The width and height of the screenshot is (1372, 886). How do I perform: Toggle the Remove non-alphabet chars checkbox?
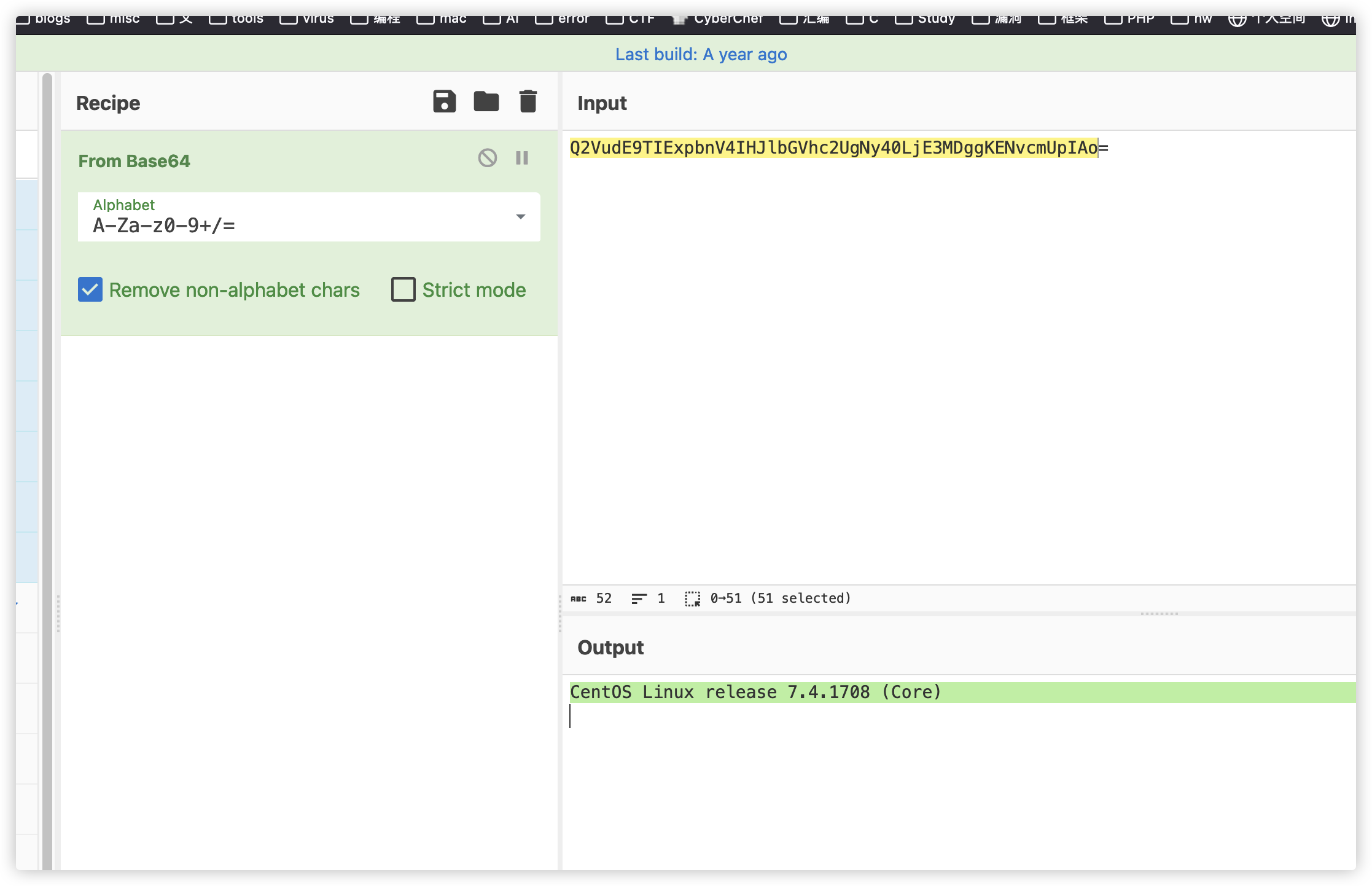(x=90, y=289)
